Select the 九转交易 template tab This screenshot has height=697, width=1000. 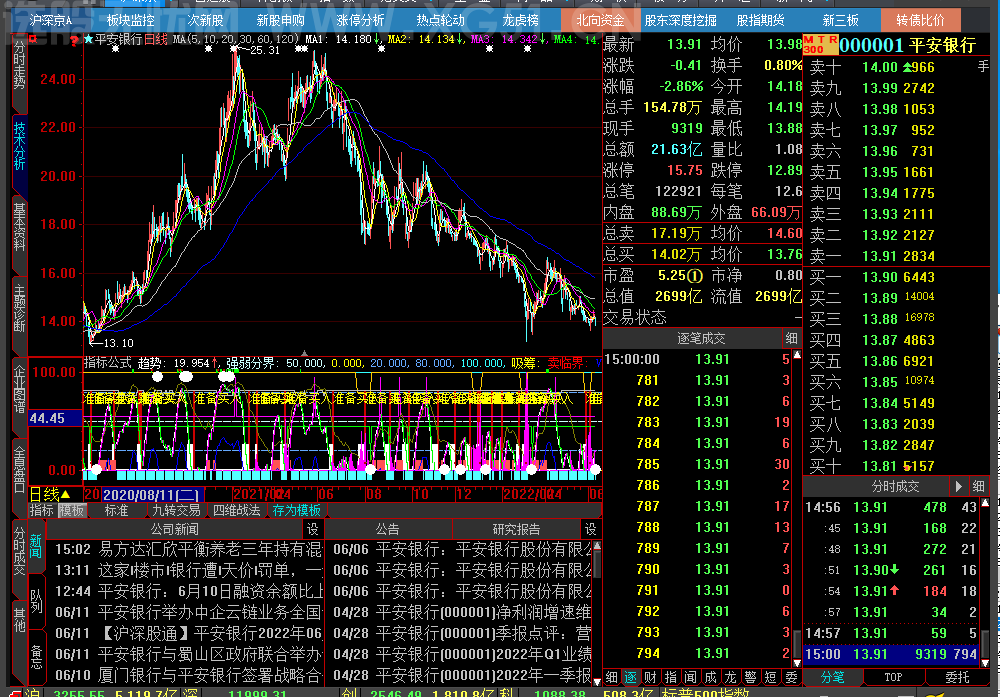pos(176,510)
